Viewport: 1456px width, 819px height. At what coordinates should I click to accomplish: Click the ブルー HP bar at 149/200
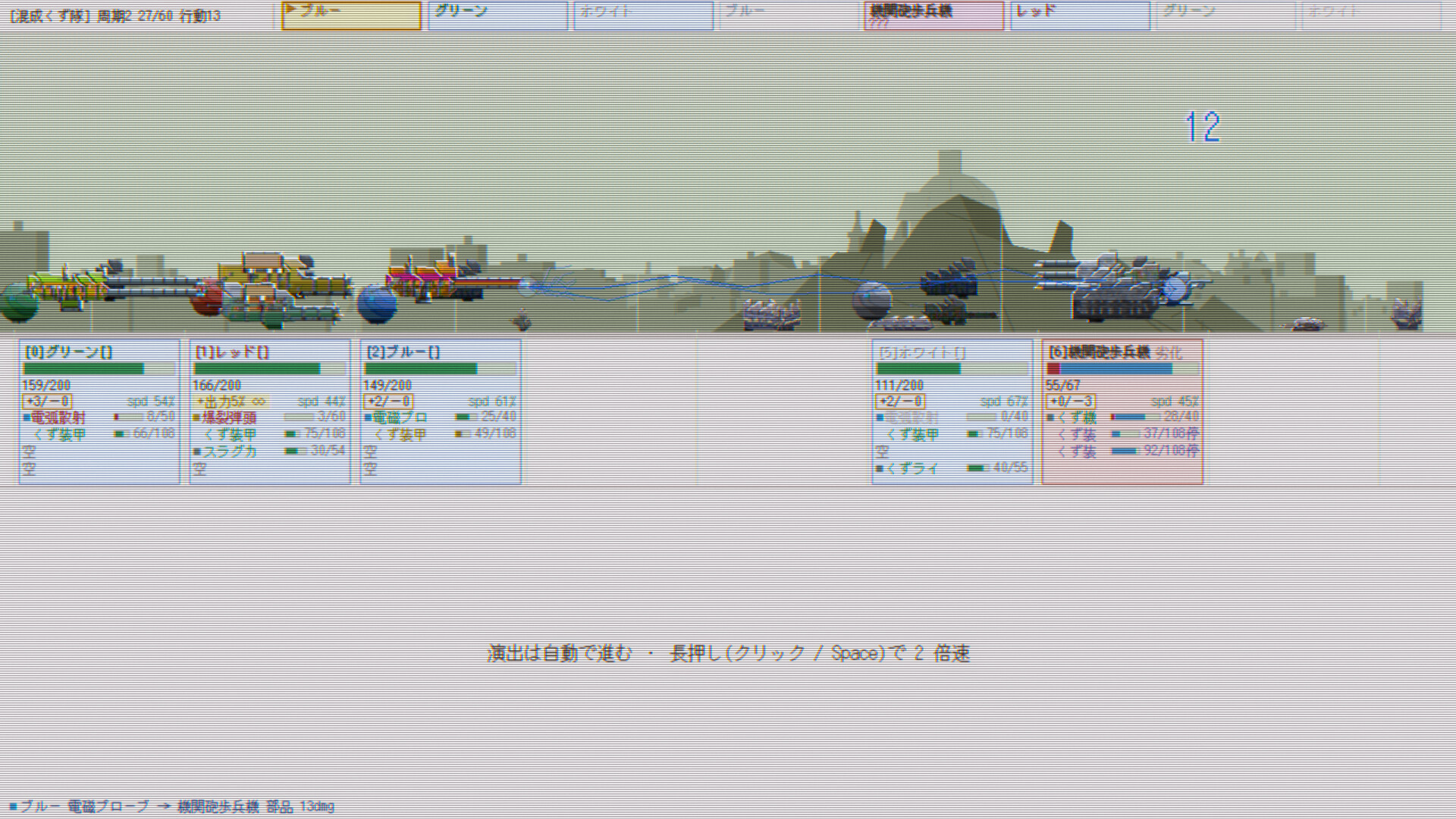point(441,369)
